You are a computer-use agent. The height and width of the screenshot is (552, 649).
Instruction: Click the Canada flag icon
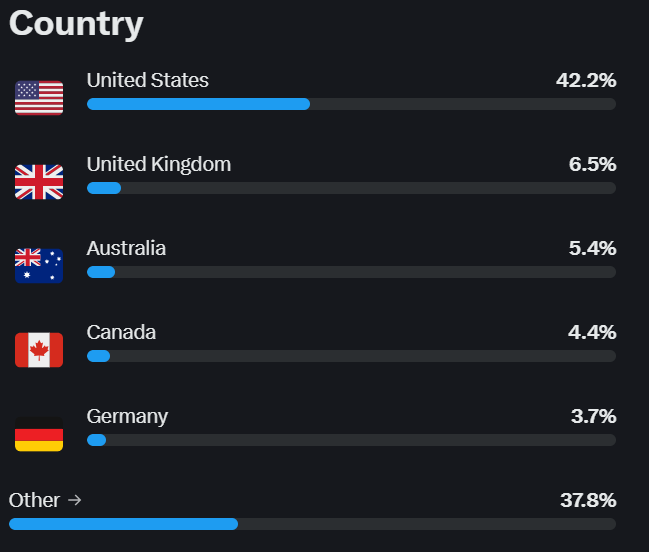click(x=39, y=350)
